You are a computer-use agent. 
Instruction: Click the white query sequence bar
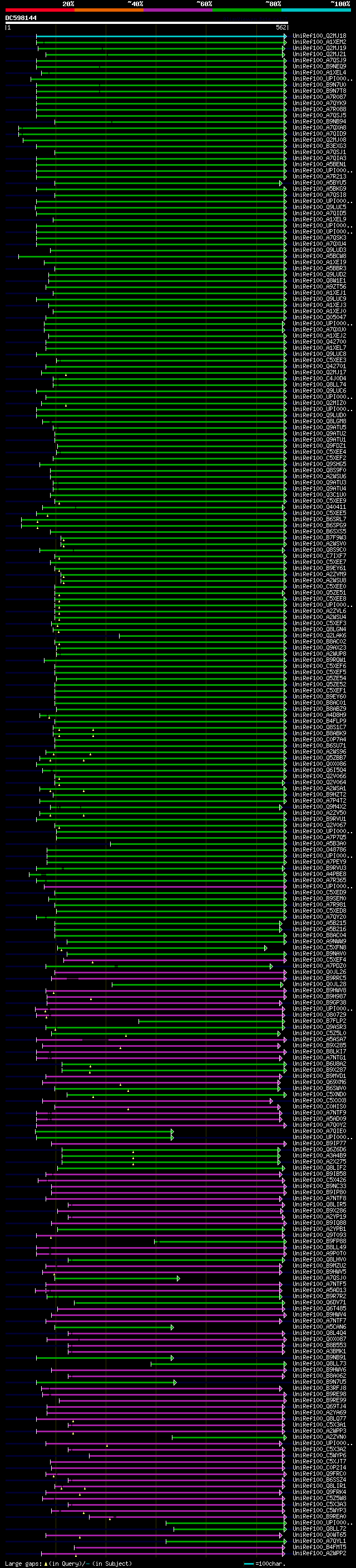146,23
